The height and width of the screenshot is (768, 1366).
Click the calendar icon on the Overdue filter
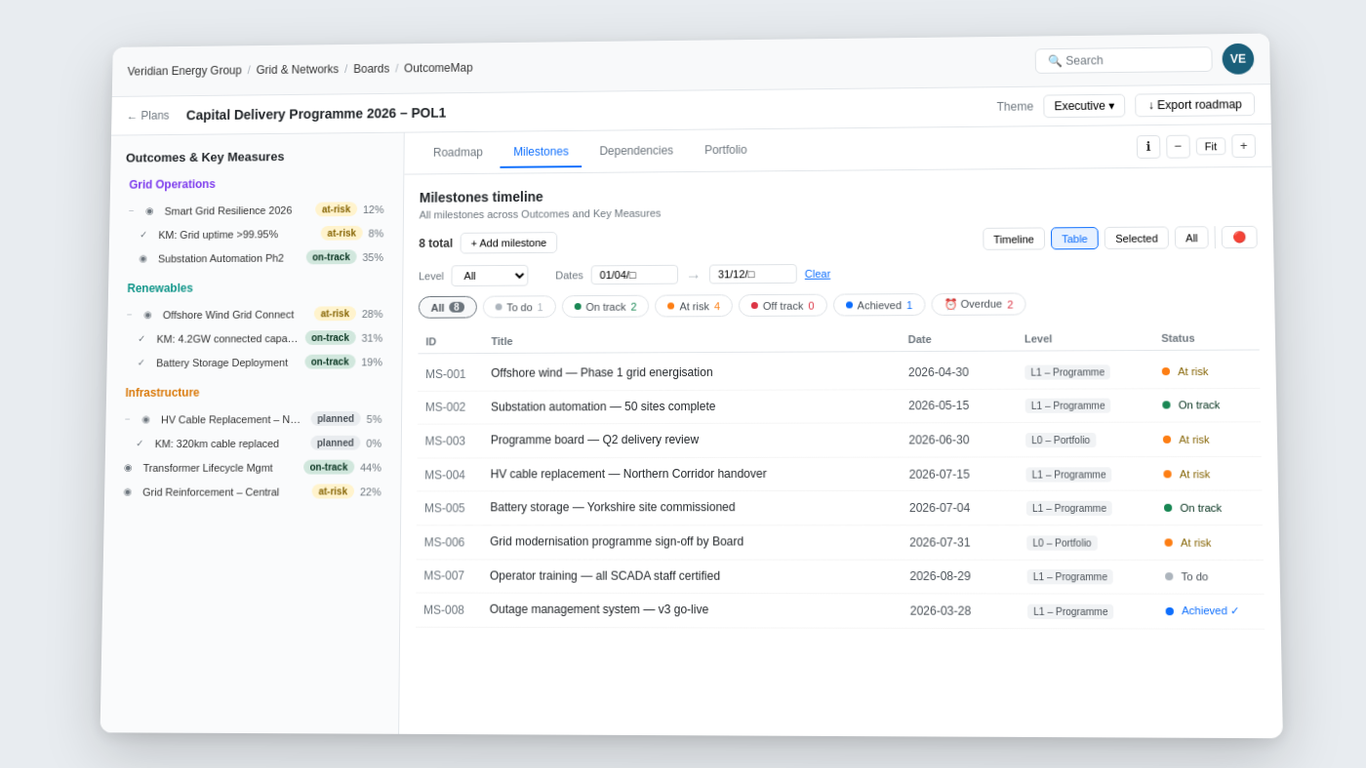click(x=950, y=304)
